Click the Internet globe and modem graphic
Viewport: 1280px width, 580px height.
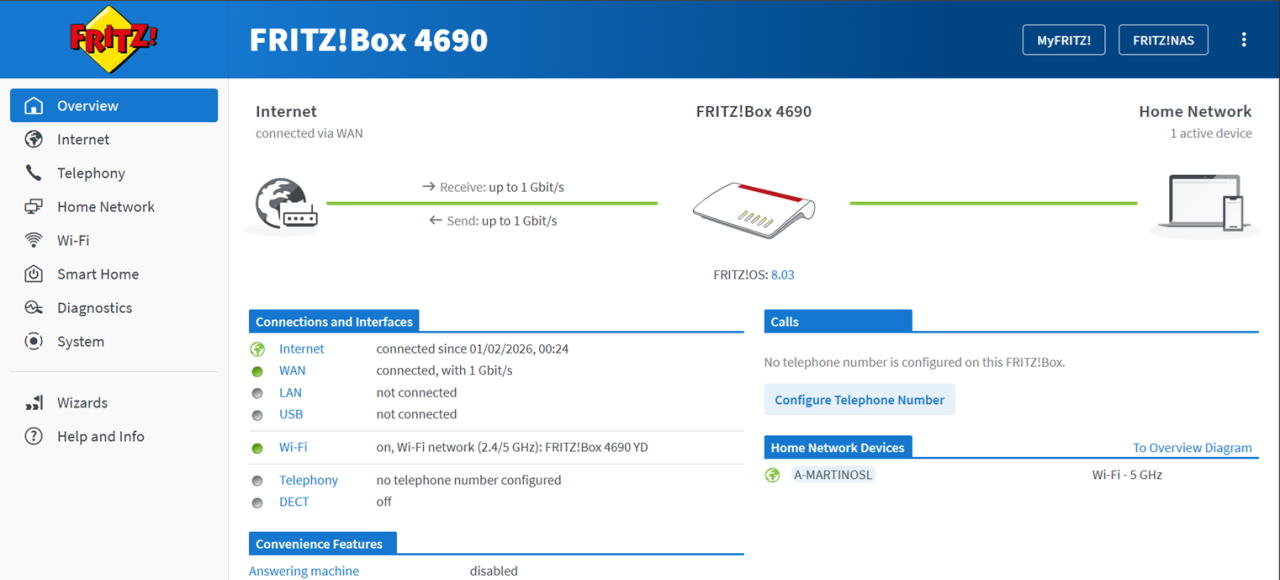pos(286,203)
